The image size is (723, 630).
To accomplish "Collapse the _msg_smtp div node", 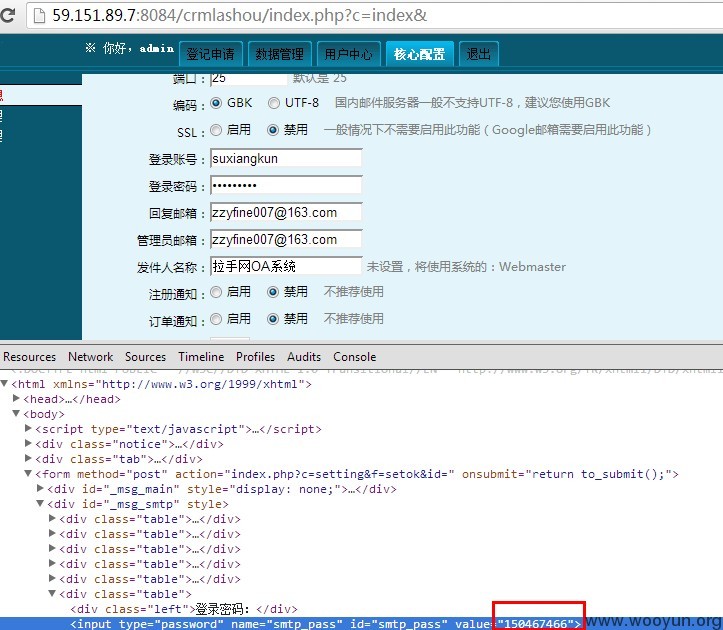I will pyautogui.click(x=40, y=503).
